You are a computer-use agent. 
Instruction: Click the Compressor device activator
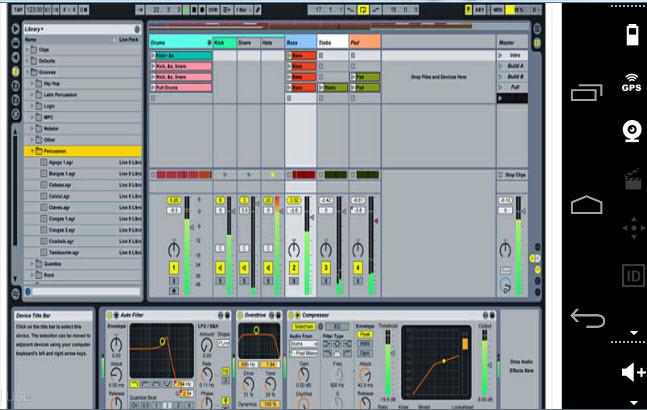pyautogui.click(x=290, y=316)
